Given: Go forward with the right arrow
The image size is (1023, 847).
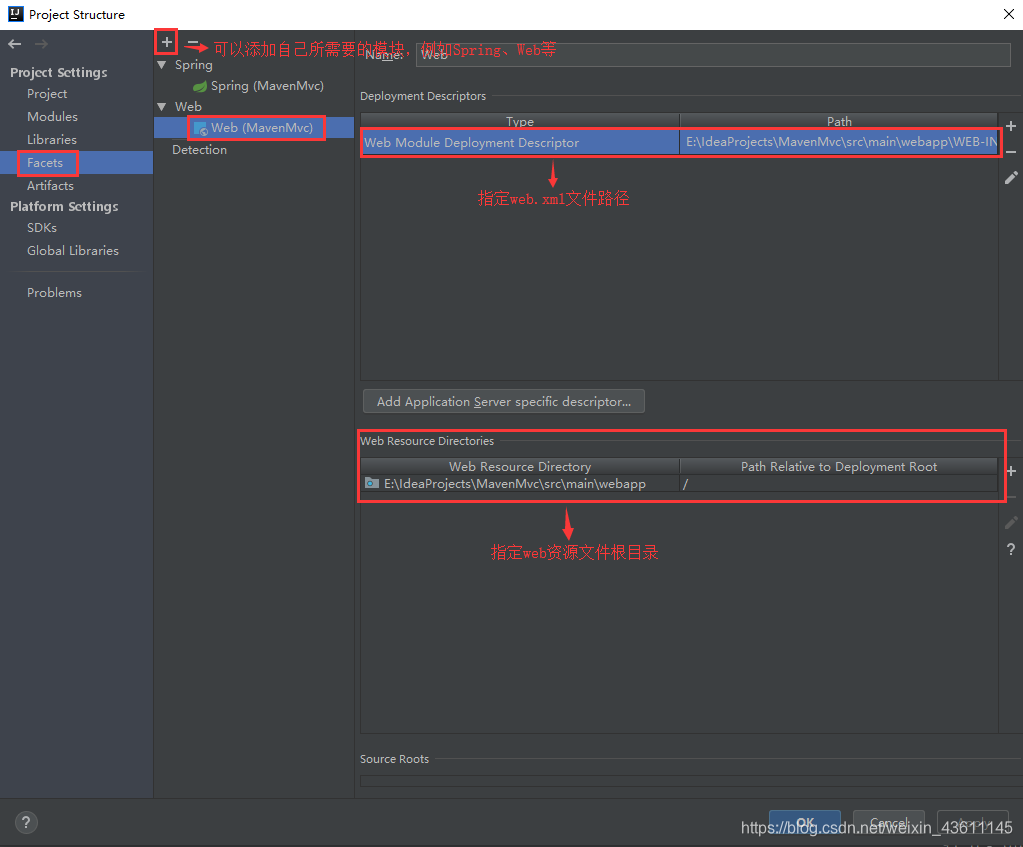Looking at the screenshot, I should tap(41, 44).
